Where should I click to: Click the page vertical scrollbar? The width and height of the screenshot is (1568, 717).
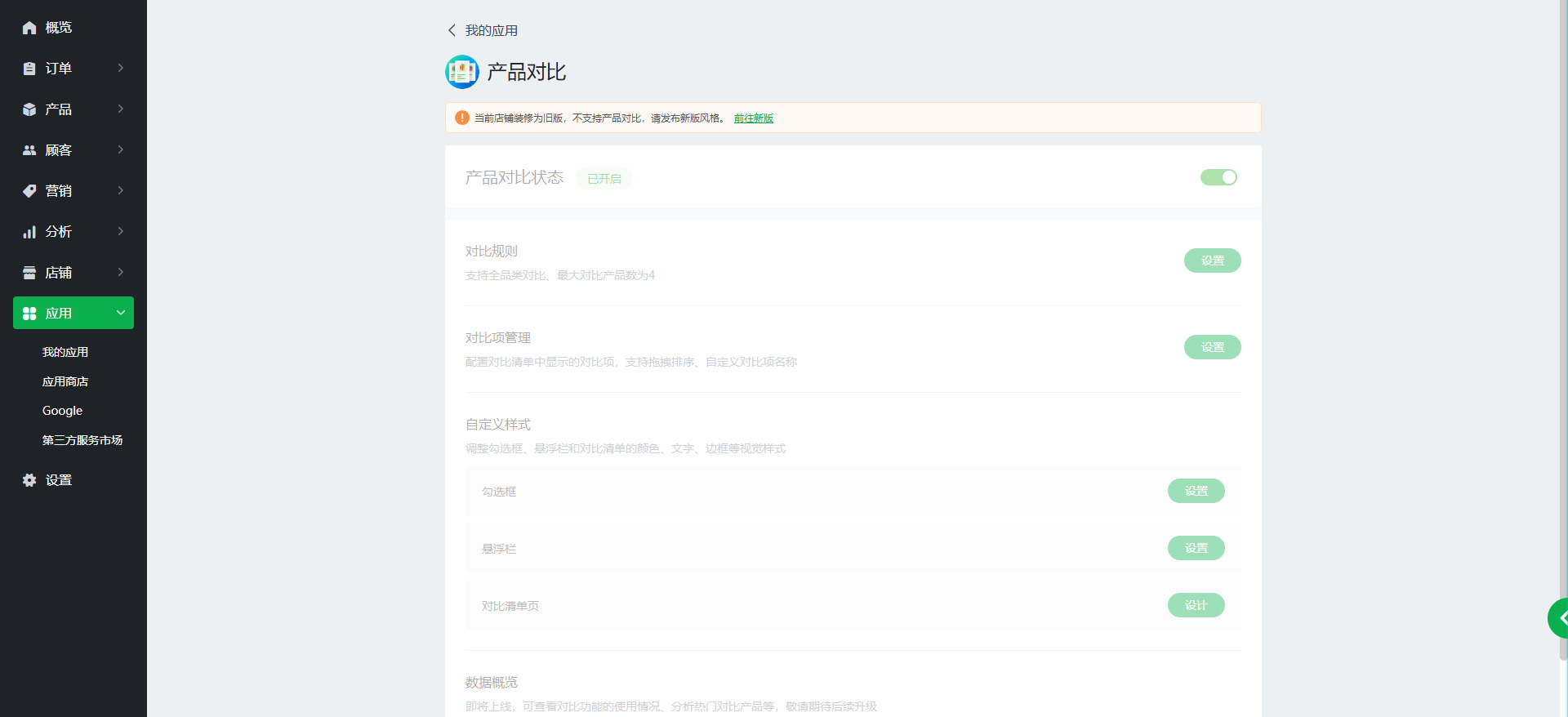point(1563,327)
